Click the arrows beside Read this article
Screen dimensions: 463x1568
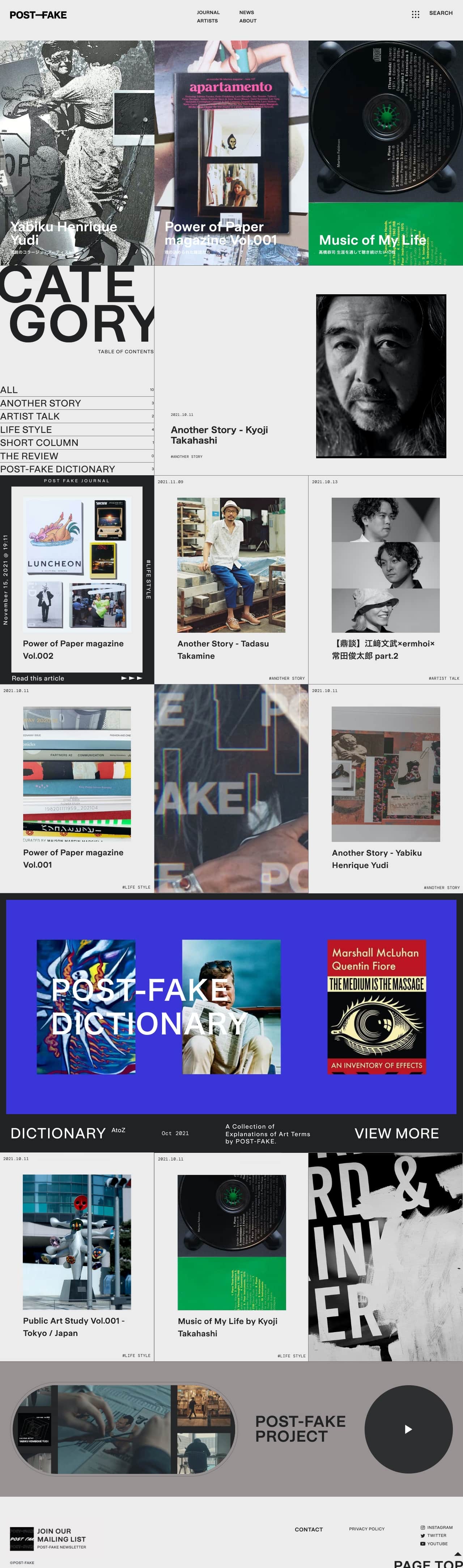[x=132, y=678]
